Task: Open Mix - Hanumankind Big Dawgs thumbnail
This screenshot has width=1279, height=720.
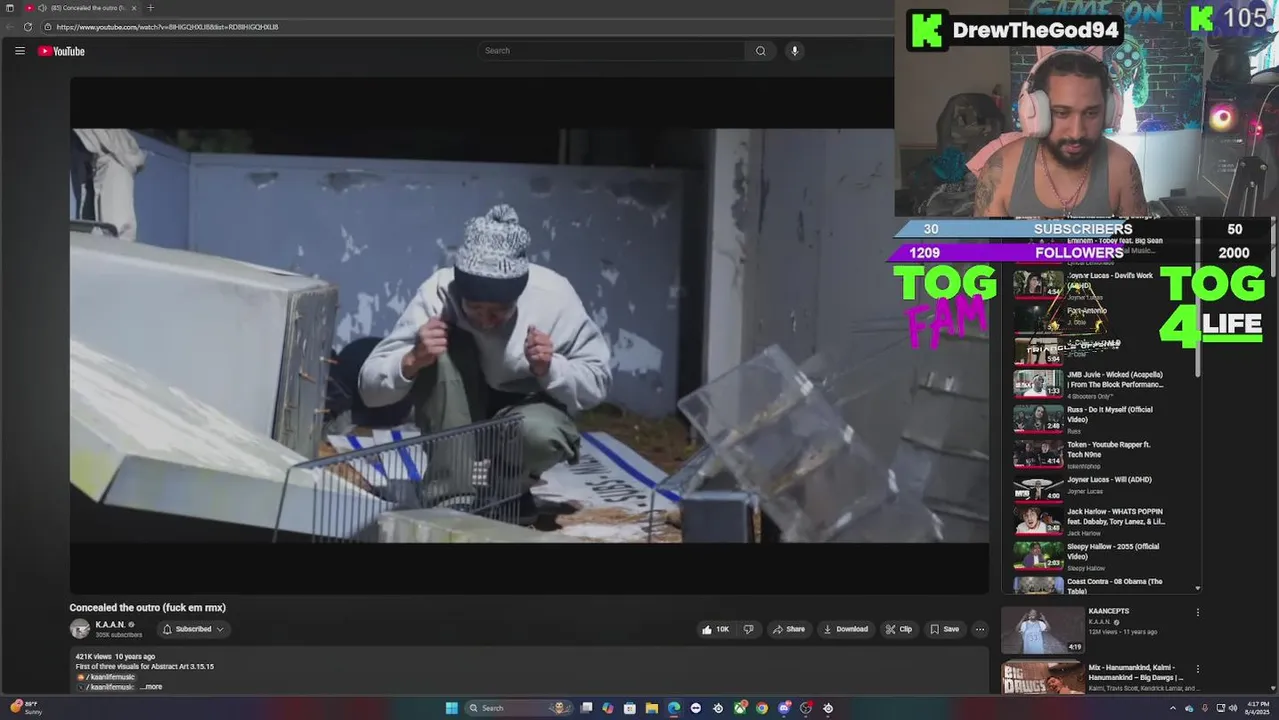Action: 1043,678
